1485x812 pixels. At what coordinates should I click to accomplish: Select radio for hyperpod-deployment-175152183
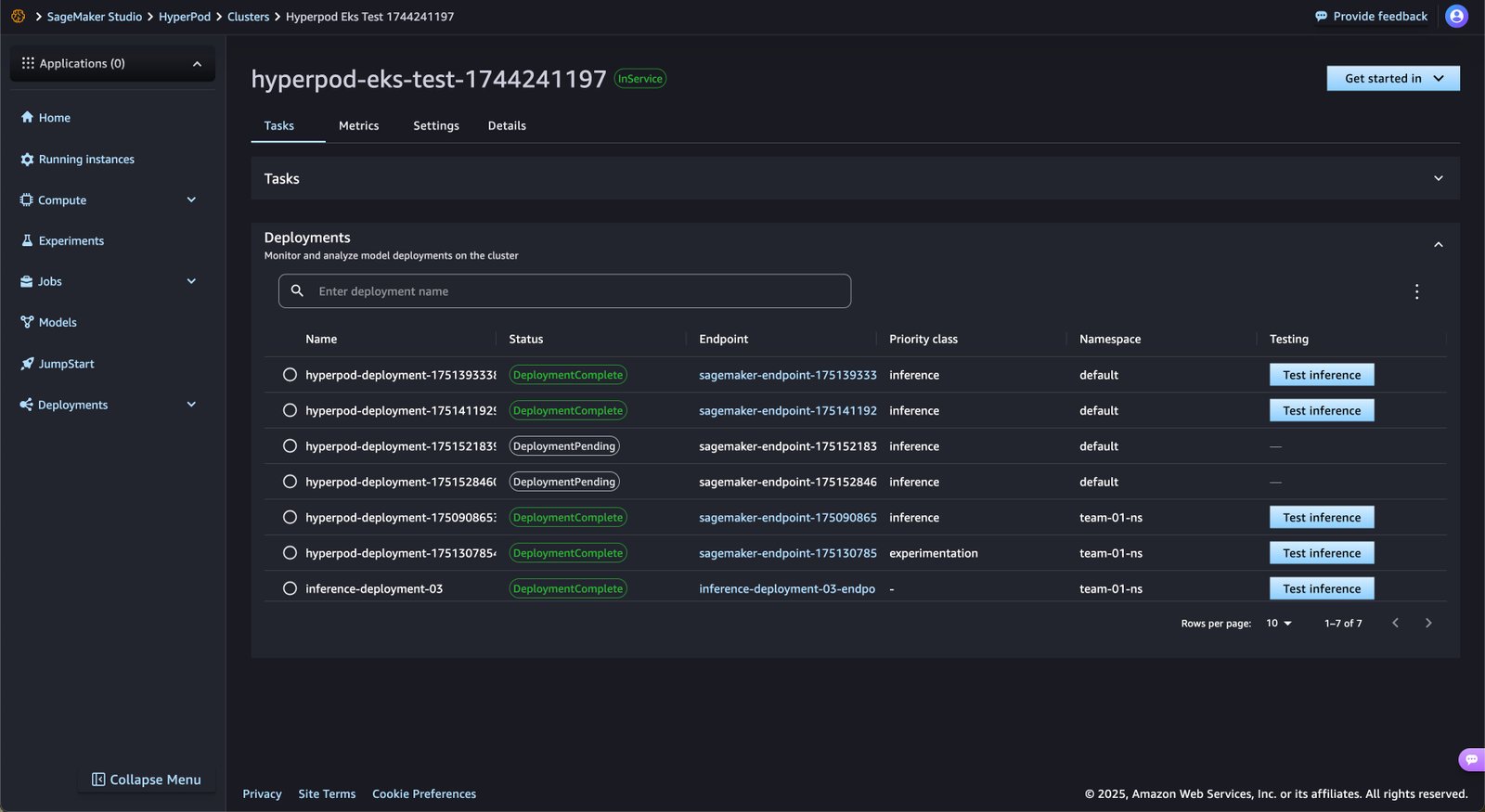point(290,446)
